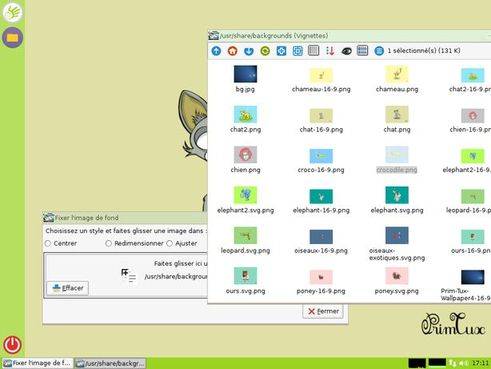Select the leopard-16-9 thumbnail
This screenshot has width=491, height=369.
click(x=472, y=196)
